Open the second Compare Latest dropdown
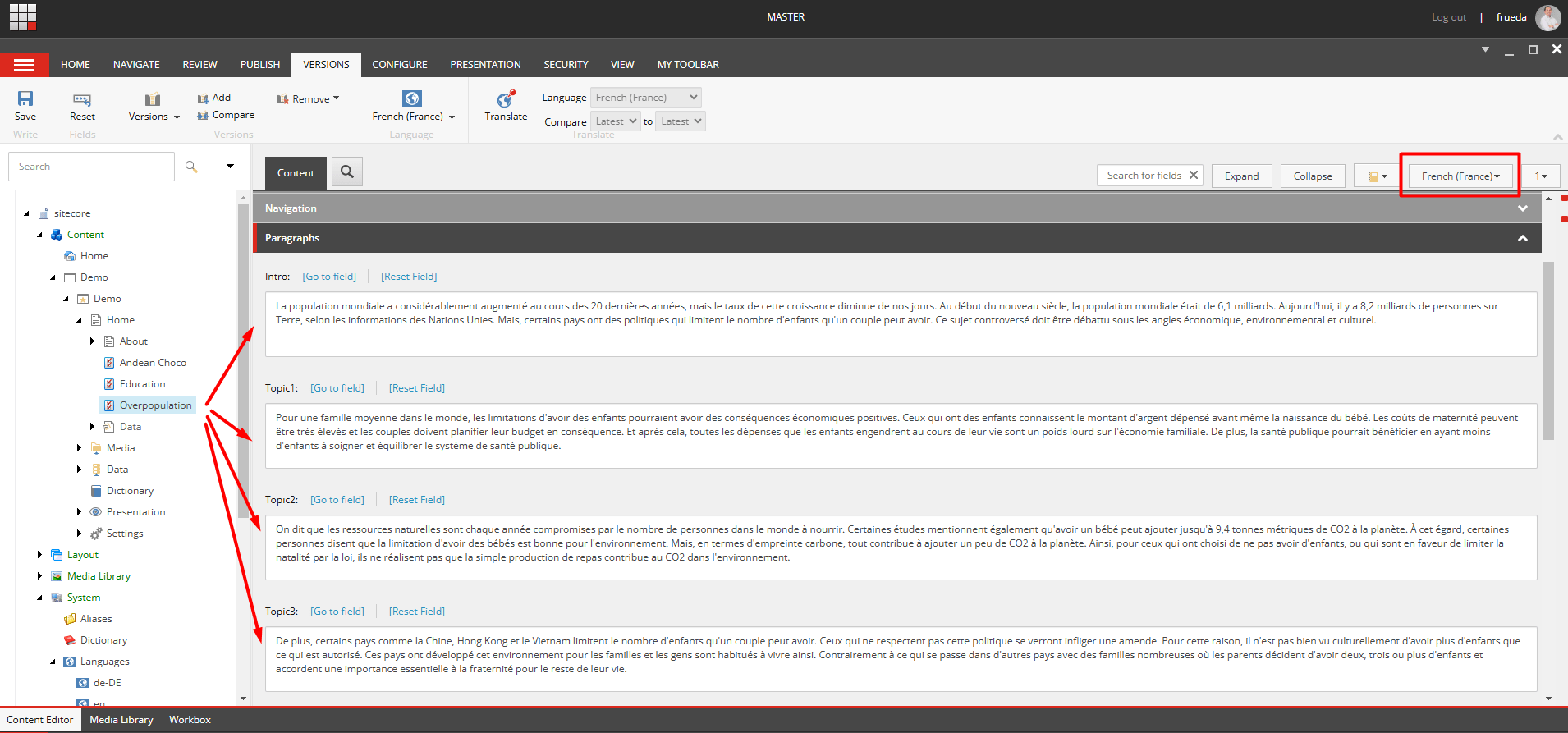The image size is (1568, 733). coord(681,121)
